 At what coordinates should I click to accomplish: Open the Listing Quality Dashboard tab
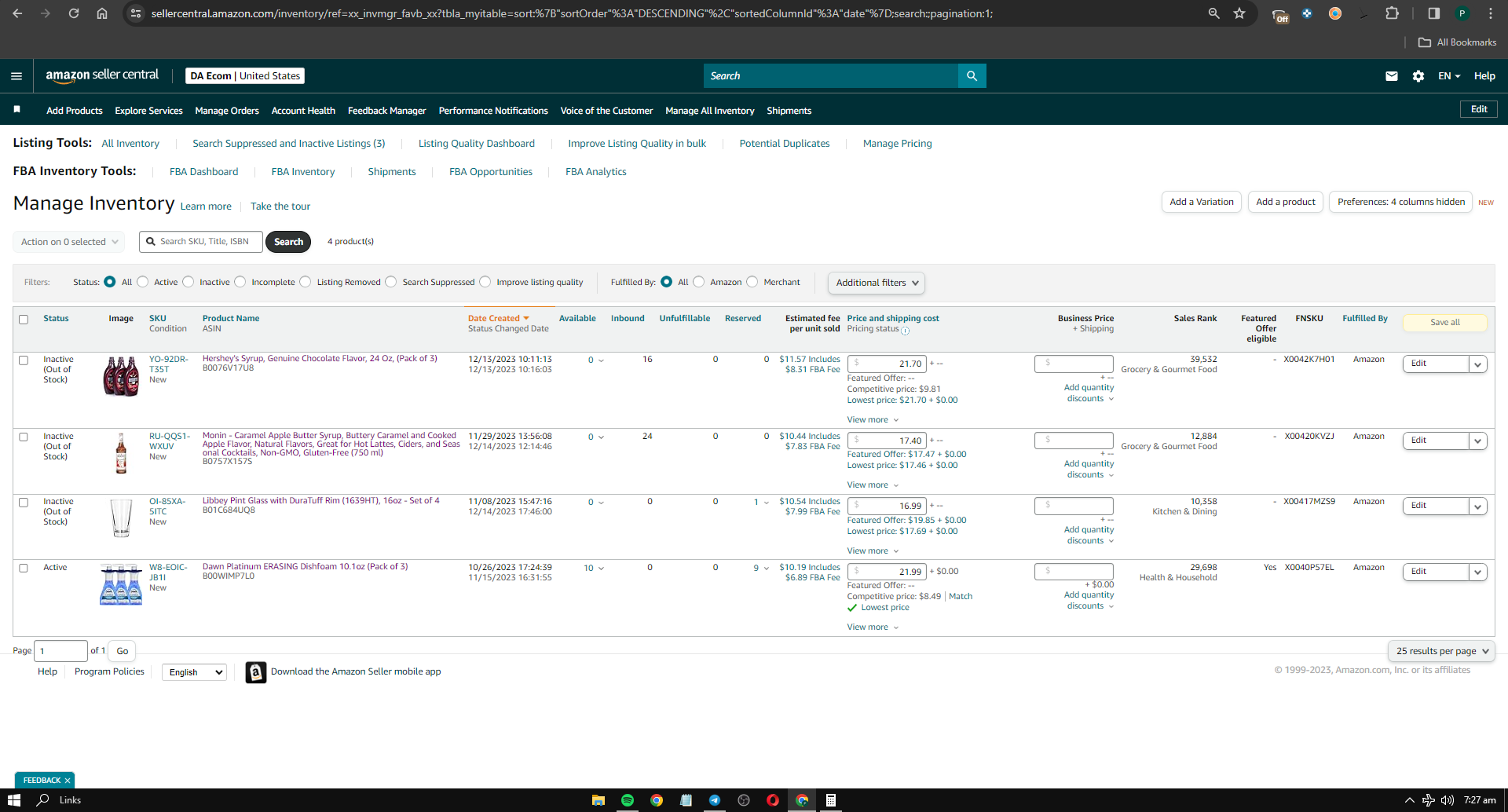[x=476, y=144]
